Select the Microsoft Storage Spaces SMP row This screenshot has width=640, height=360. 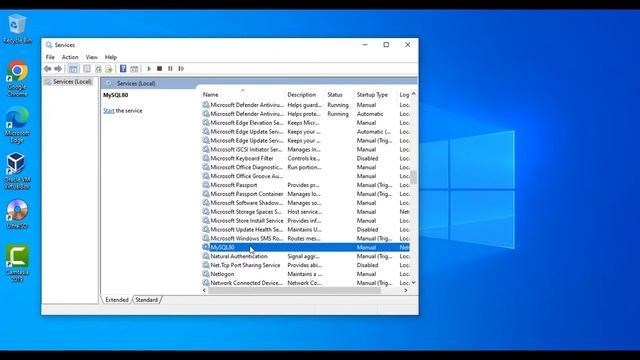(305, 212)
